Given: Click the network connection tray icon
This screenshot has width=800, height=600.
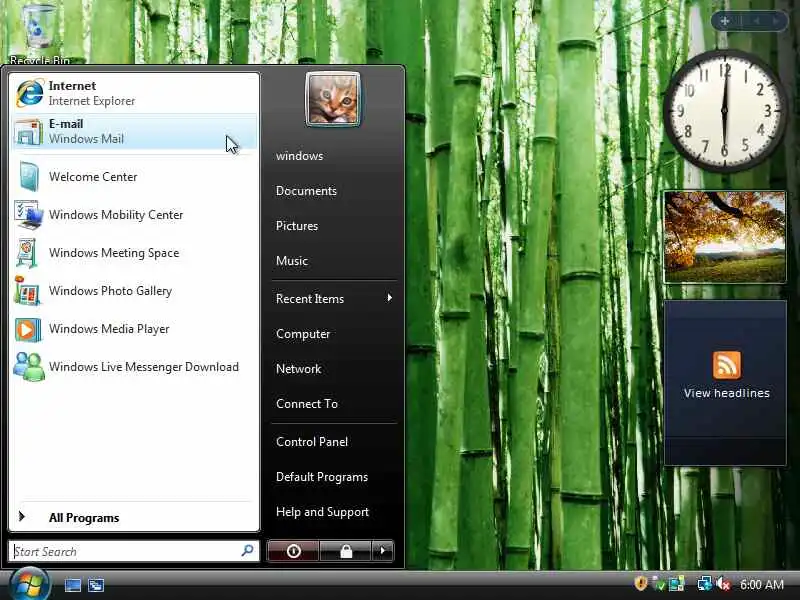Looking at the screenshot, I should [705, 583].
